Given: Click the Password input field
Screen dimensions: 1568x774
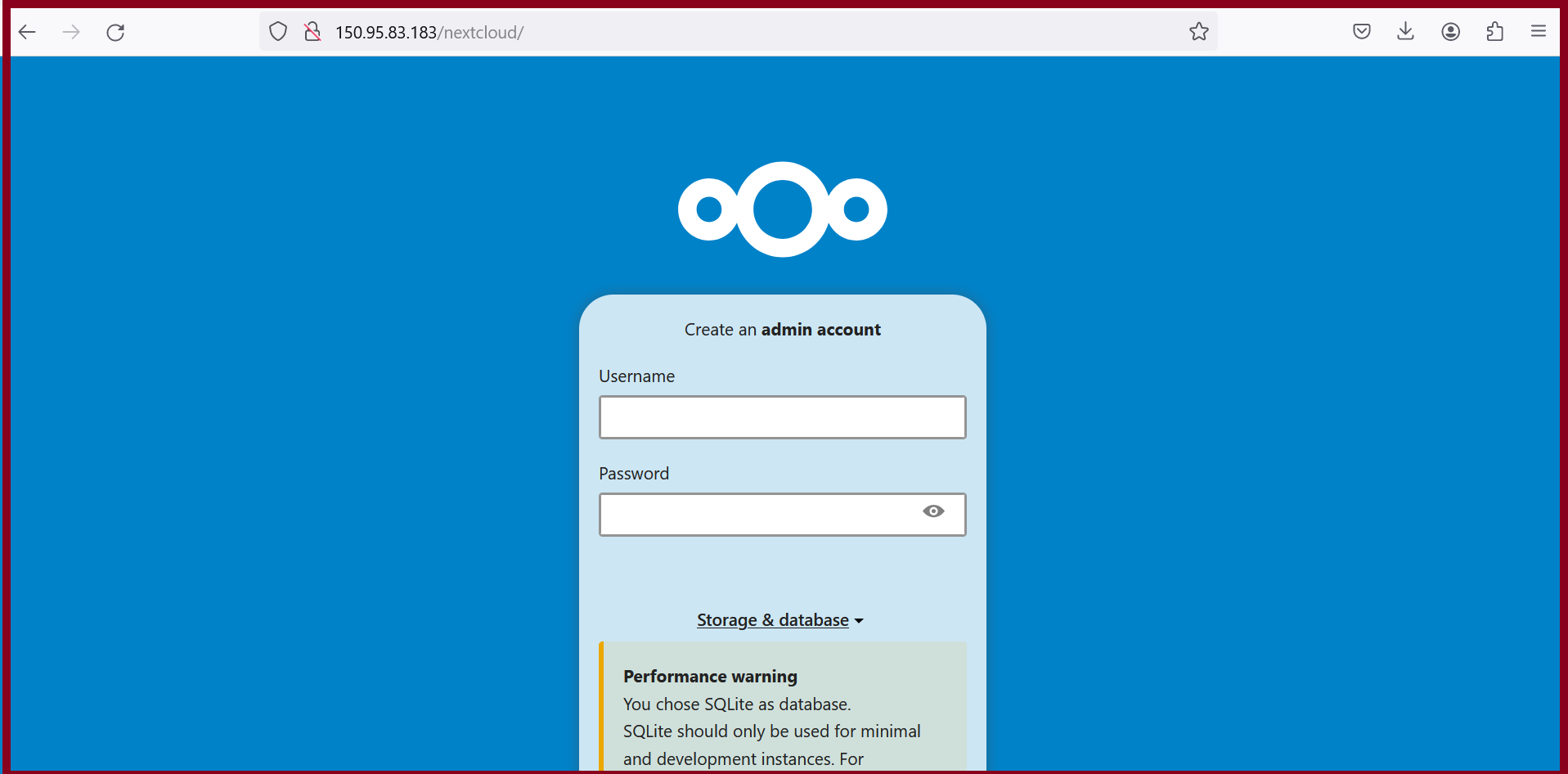Looking at the screenshot, I should click(x=783, y=515).
